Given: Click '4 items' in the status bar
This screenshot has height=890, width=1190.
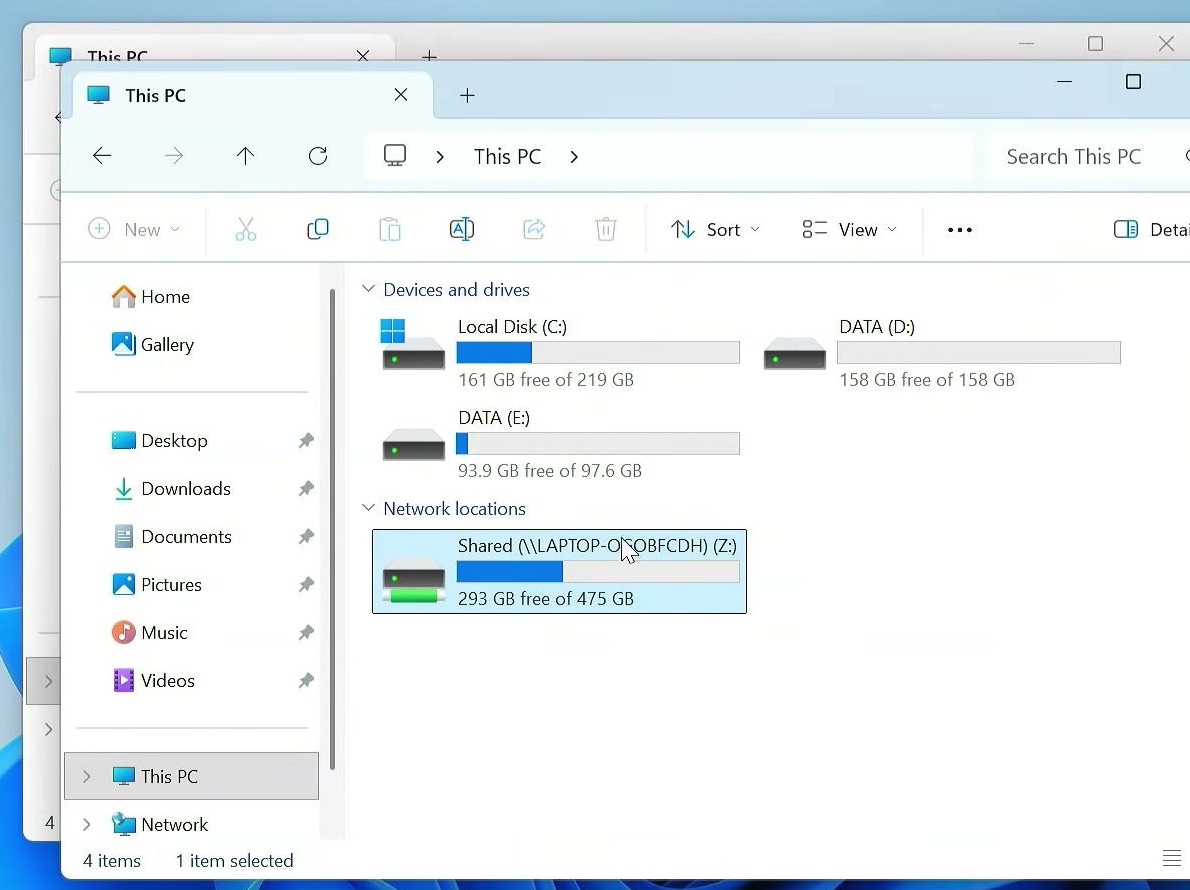Looking at the screenshot, I should (x=112, y=860).
